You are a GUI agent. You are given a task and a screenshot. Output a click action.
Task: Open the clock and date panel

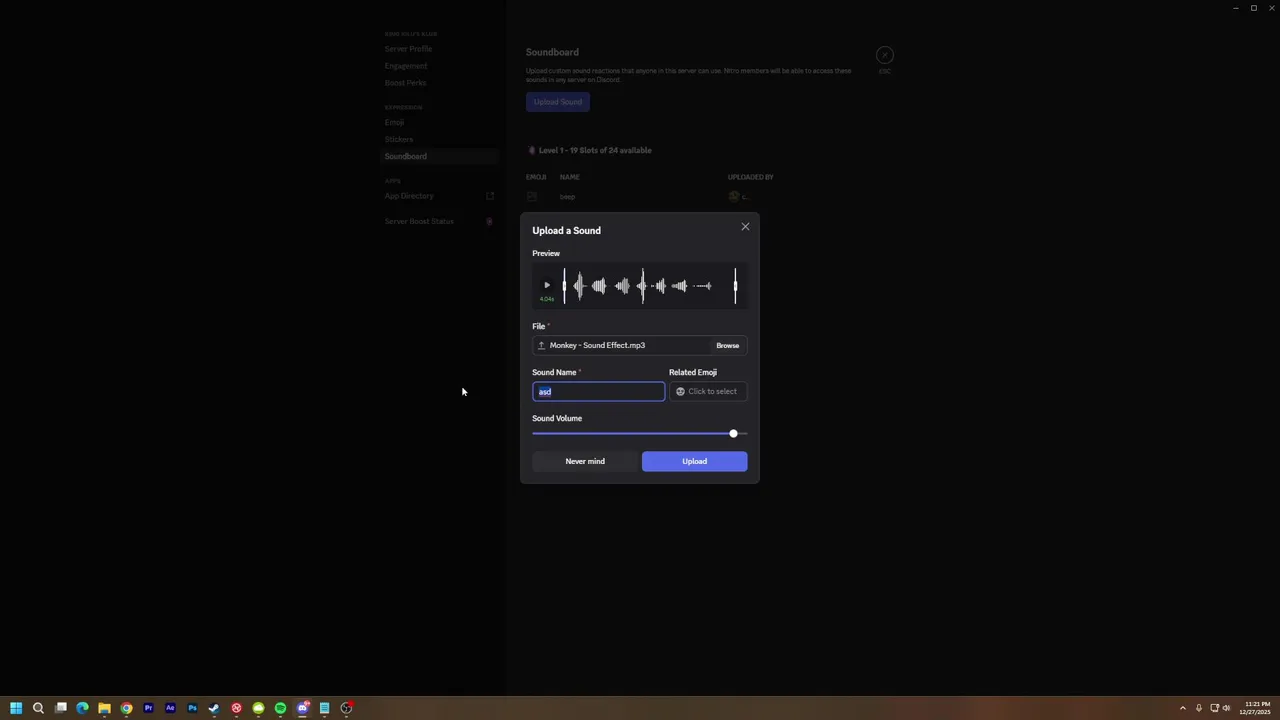point(1255,708)
